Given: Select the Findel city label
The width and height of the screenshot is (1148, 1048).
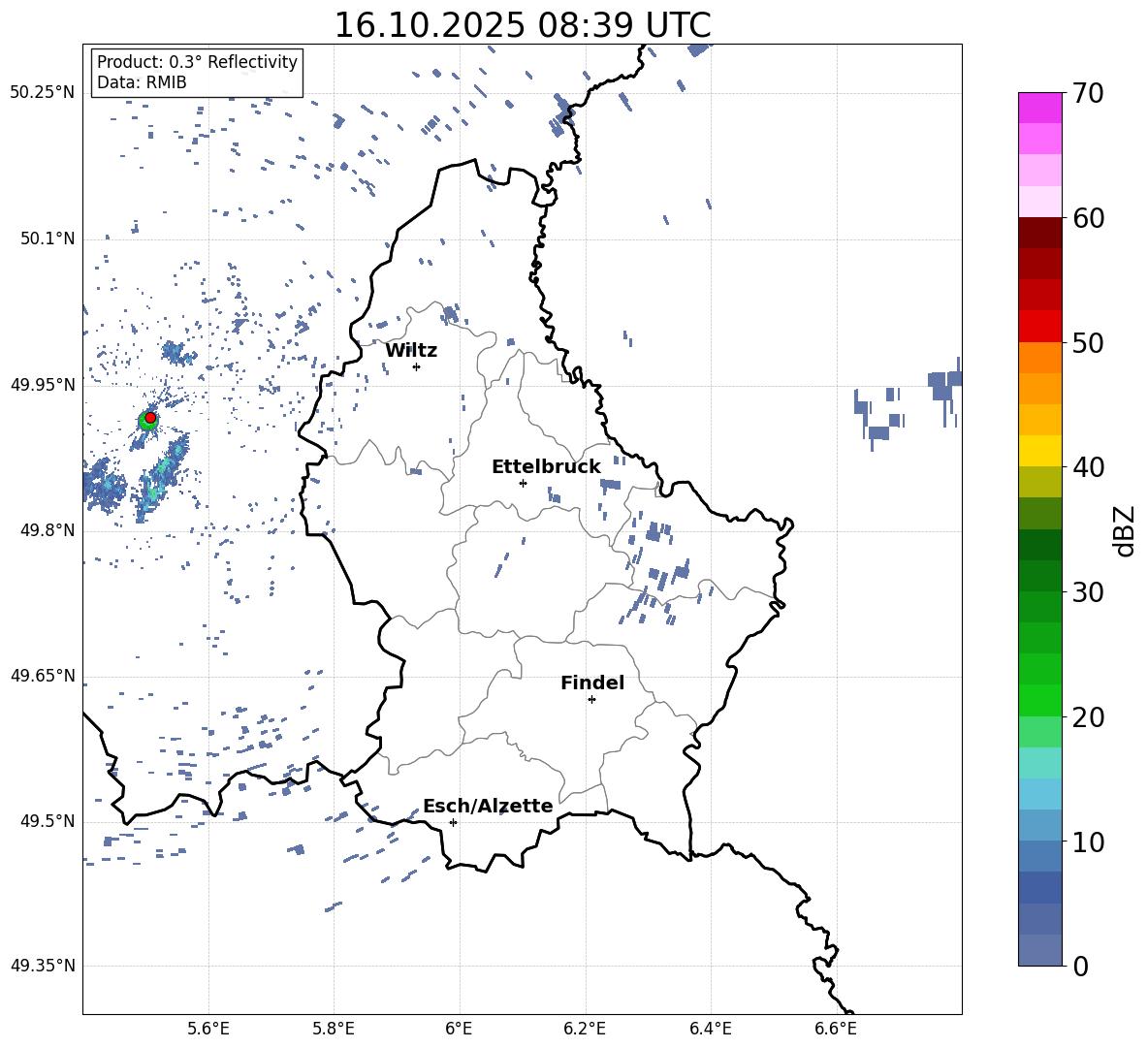Looking at the screenshot, I should 592,683.
